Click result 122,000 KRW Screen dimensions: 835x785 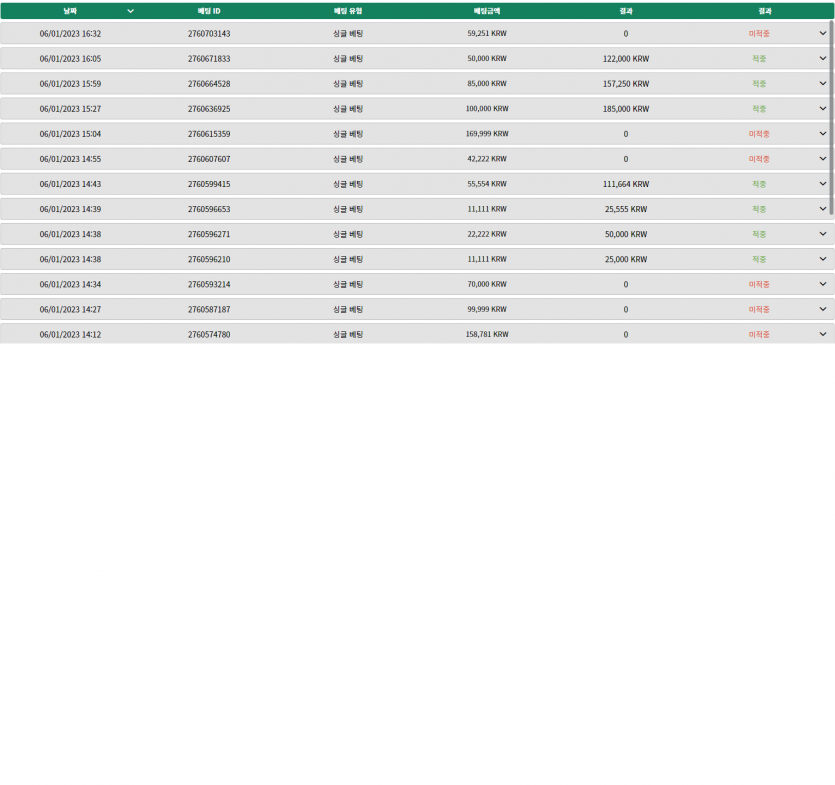(x=626, y=59)
